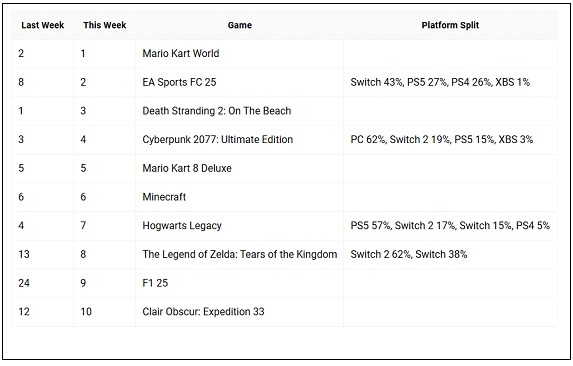Select Cyberpunk platform split starting PC 62%

442,139
